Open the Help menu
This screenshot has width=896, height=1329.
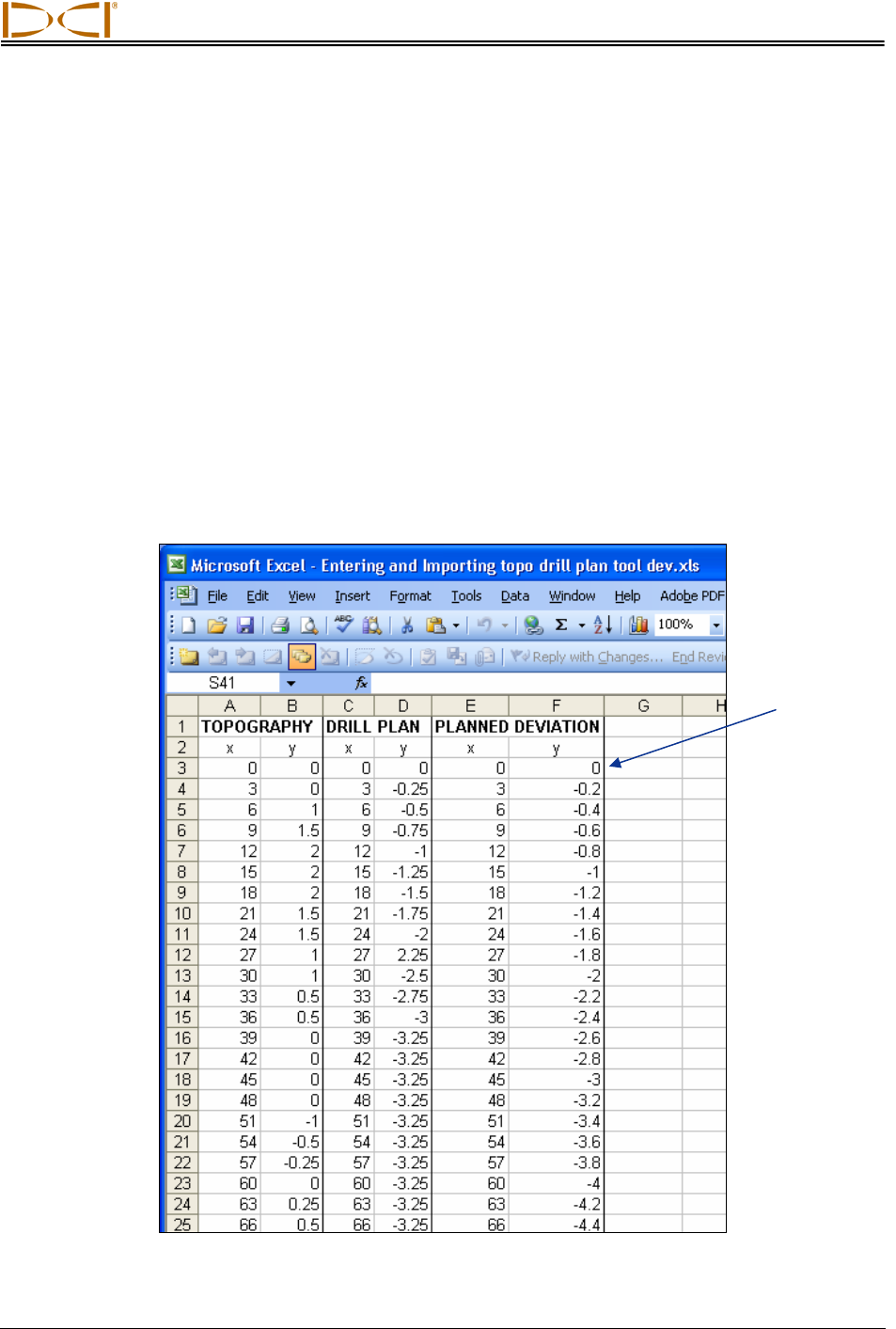coord(627,596)
